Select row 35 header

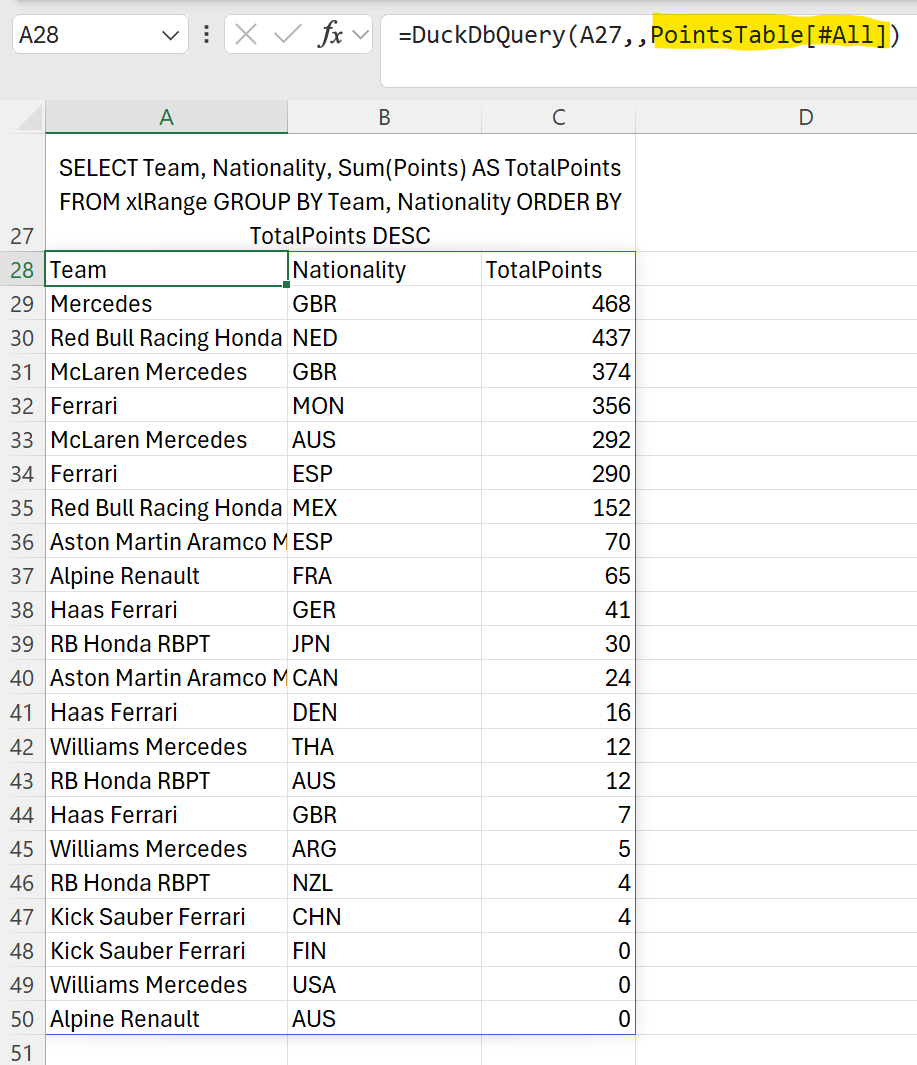point(22,508)
